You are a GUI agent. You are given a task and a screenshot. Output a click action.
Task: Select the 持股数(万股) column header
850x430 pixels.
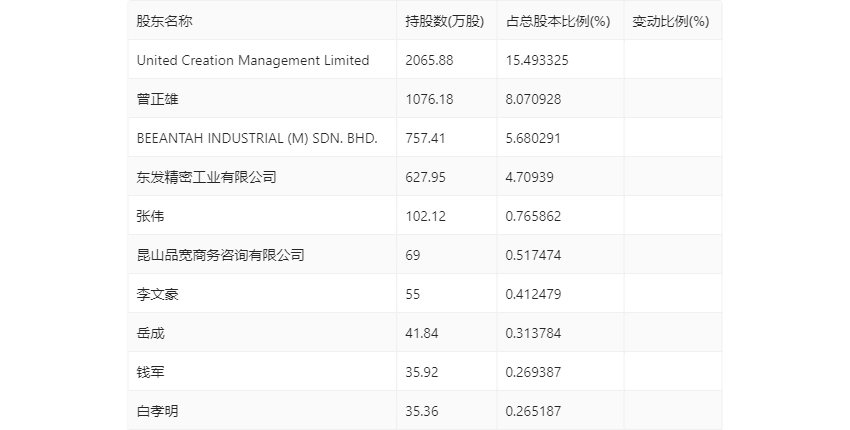pyautogui.click(x=445, y=21)
